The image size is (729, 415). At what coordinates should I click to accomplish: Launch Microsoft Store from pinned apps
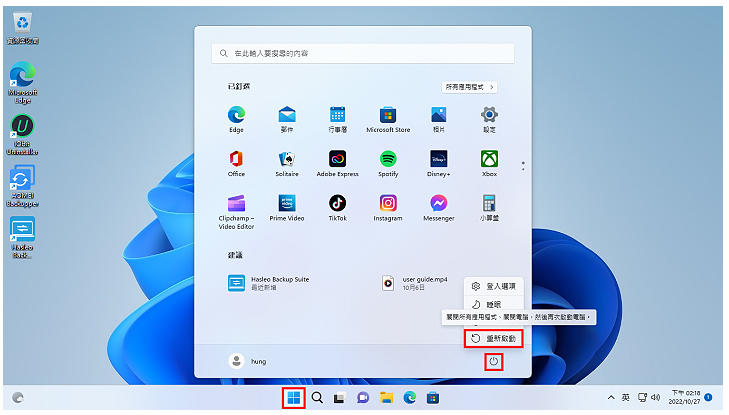(x=388, y=119)
